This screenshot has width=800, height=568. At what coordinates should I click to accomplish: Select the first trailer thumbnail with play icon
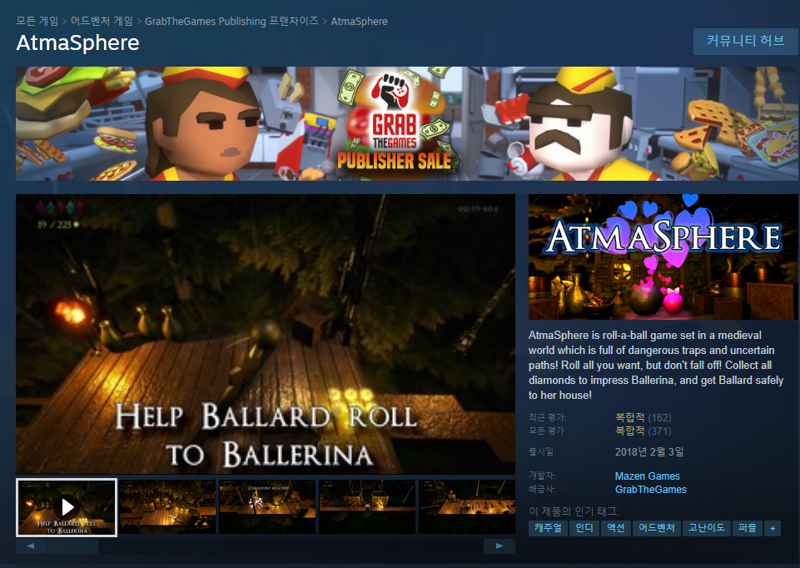67,507
